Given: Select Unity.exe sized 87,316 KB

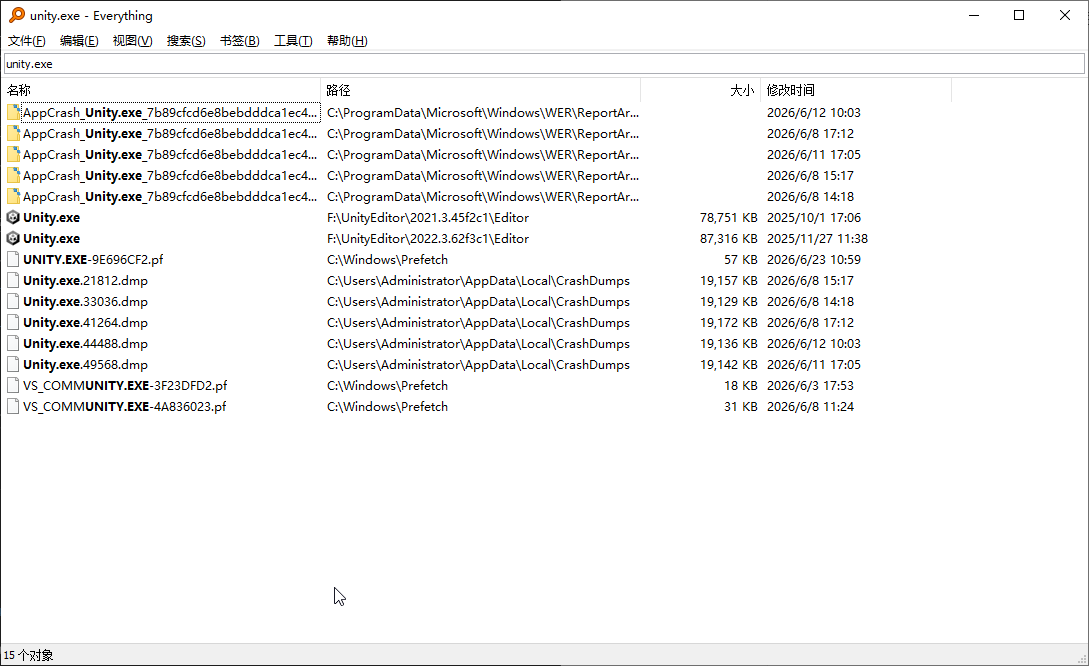Looking at the screenshot, I should coord(51,238).
